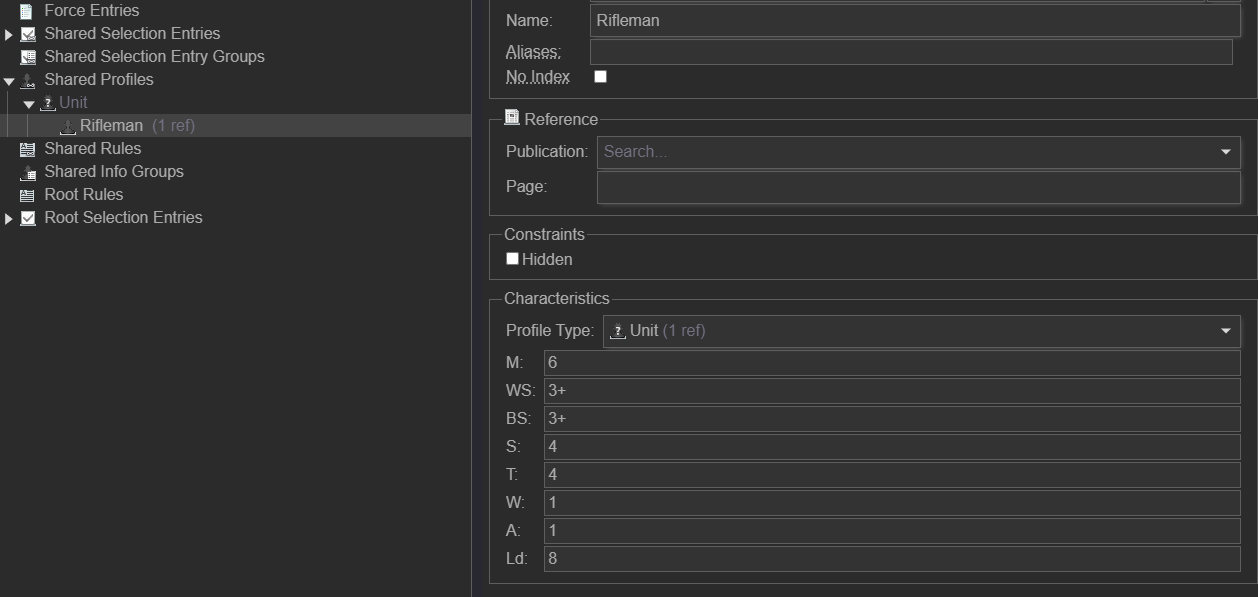Screen dimensions: 1258x597
Task: Collapse the Shared Profiles node
Action: point(9,80)
